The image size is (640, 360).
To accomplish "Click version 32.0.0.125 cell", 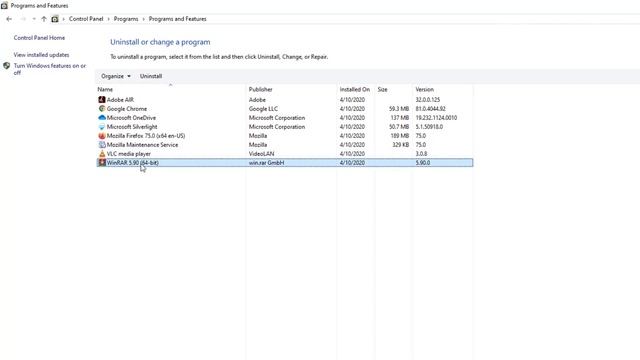I will point(428,100).
